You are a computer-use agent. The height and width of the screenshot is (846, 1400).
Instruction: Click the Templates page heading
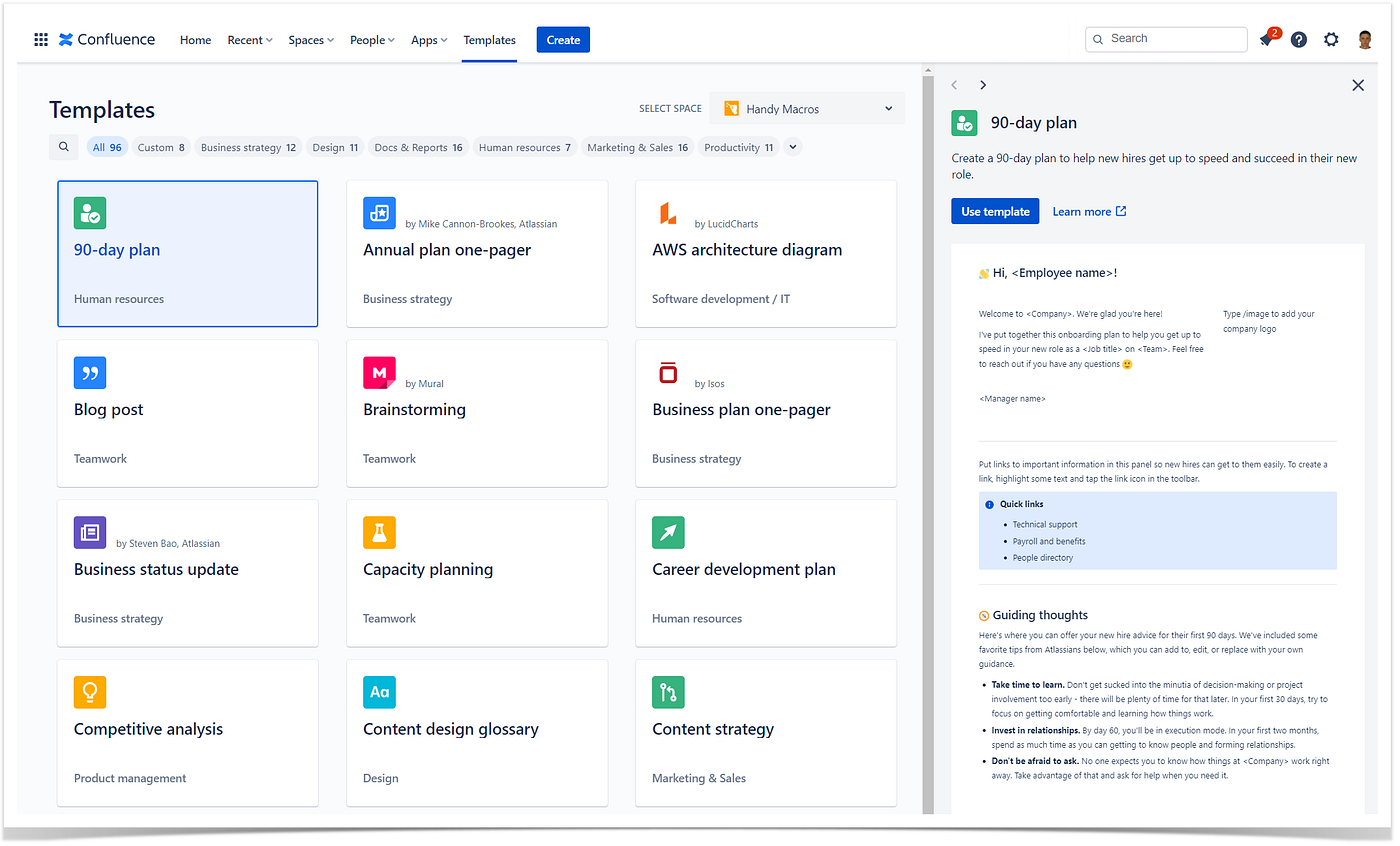click(102, 109)
